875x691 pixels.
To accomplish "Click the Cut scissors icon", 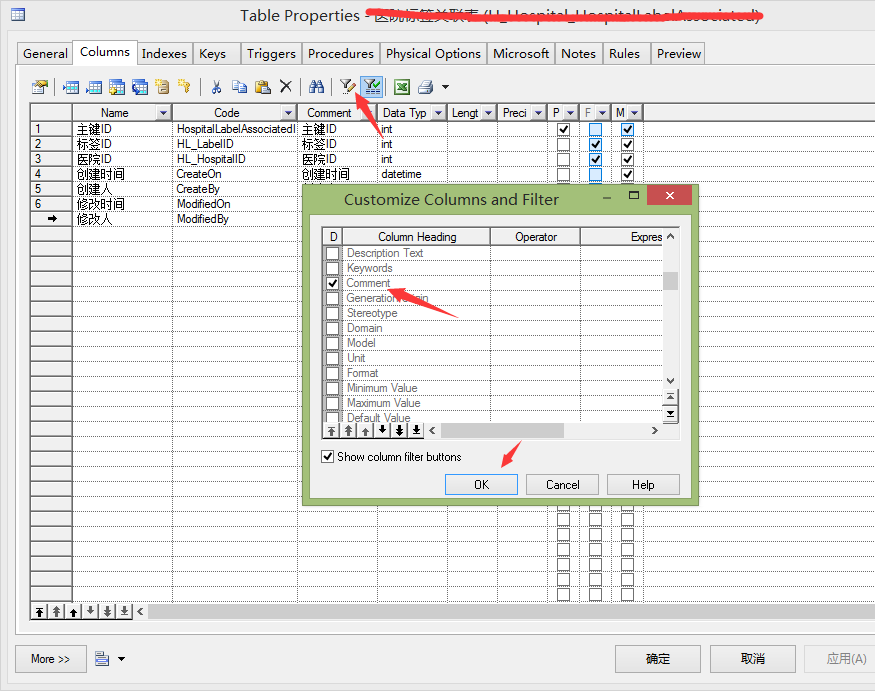I will (216, 87).
